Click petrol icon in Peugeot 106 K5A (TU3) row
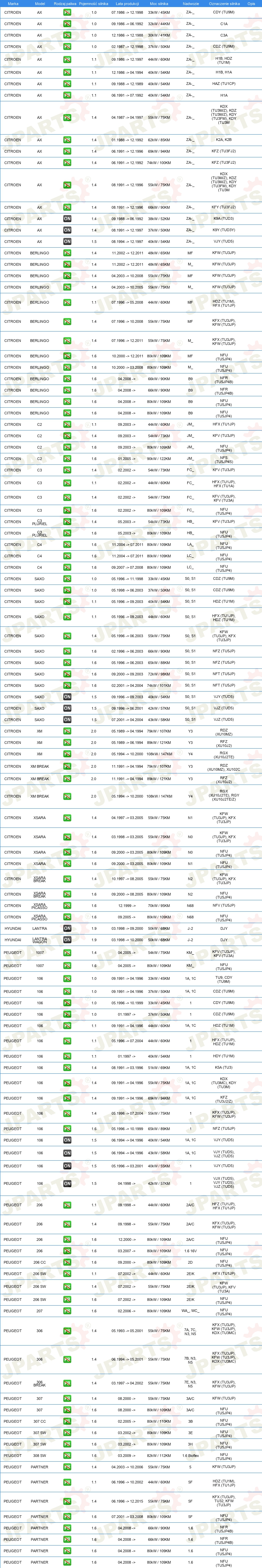The height and width of the screenshot is (1568, 262). click(67, 1068)
